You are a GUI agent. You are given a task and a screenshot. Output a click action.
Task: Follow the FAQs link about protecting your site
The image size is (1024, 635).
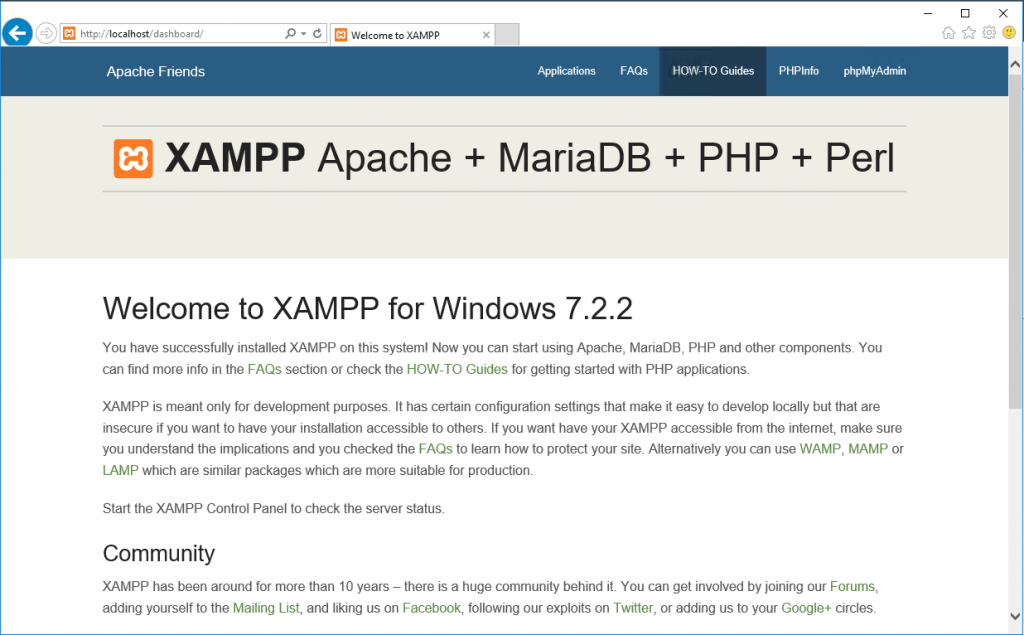click(436, 449)
